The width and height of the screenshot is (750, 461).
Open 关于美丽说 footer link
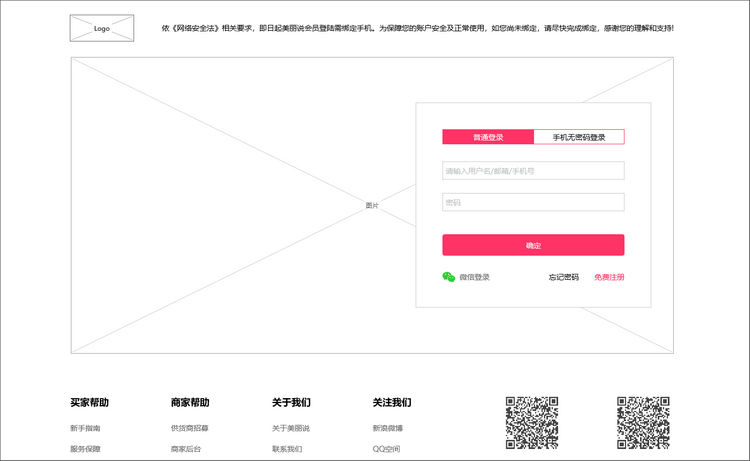tap(291, 428)
